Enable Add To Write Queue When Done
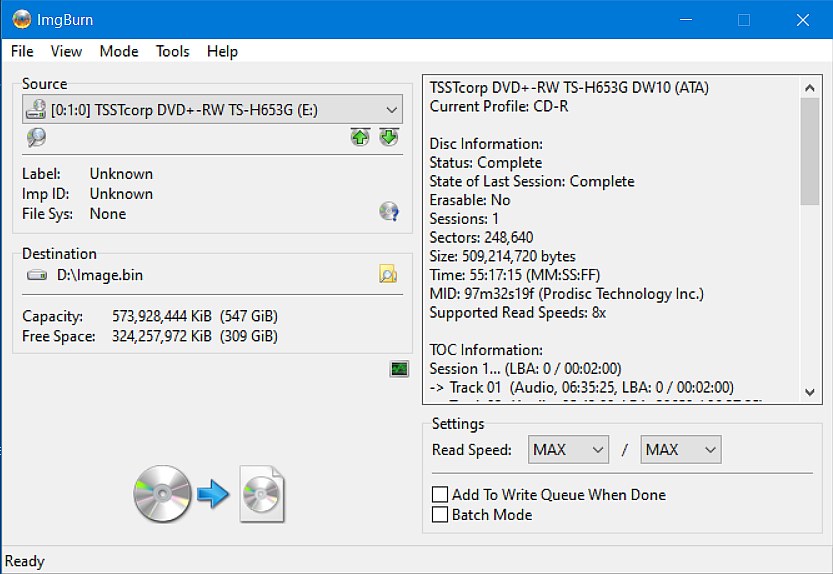The height and width of the screenshot is (574, 833). (440, 494)
